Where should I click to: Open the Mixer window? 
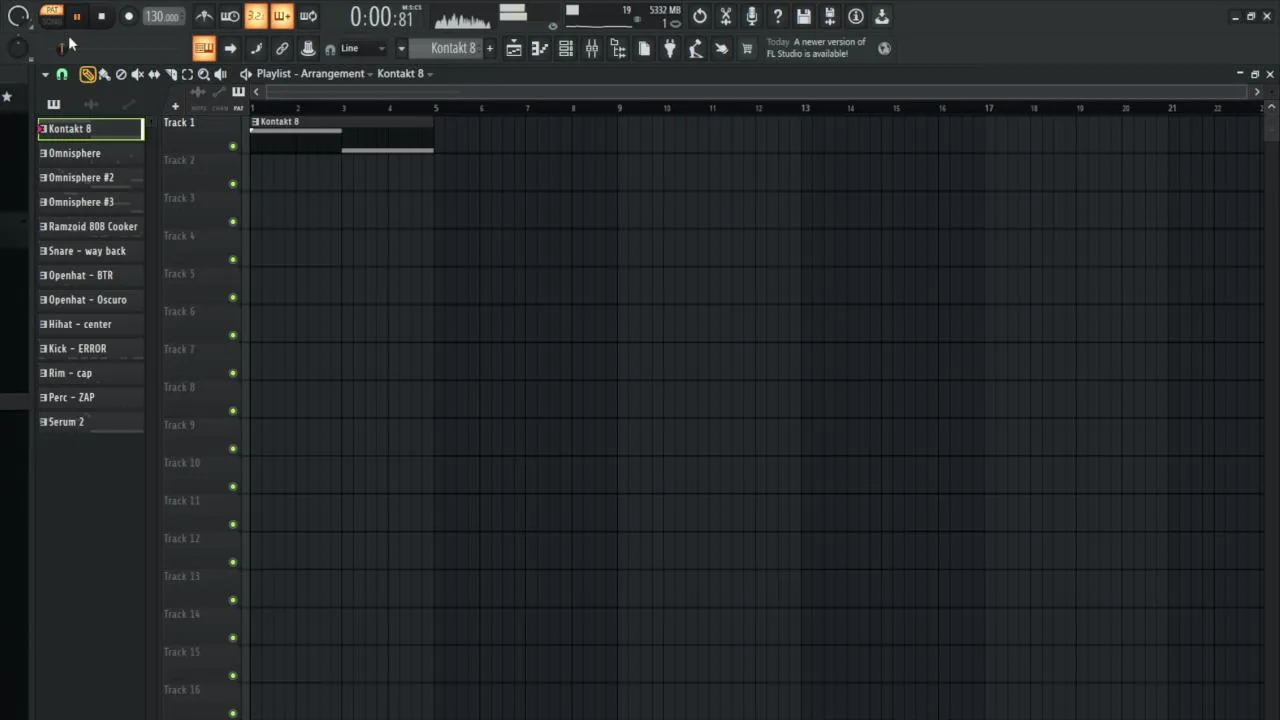592,48
